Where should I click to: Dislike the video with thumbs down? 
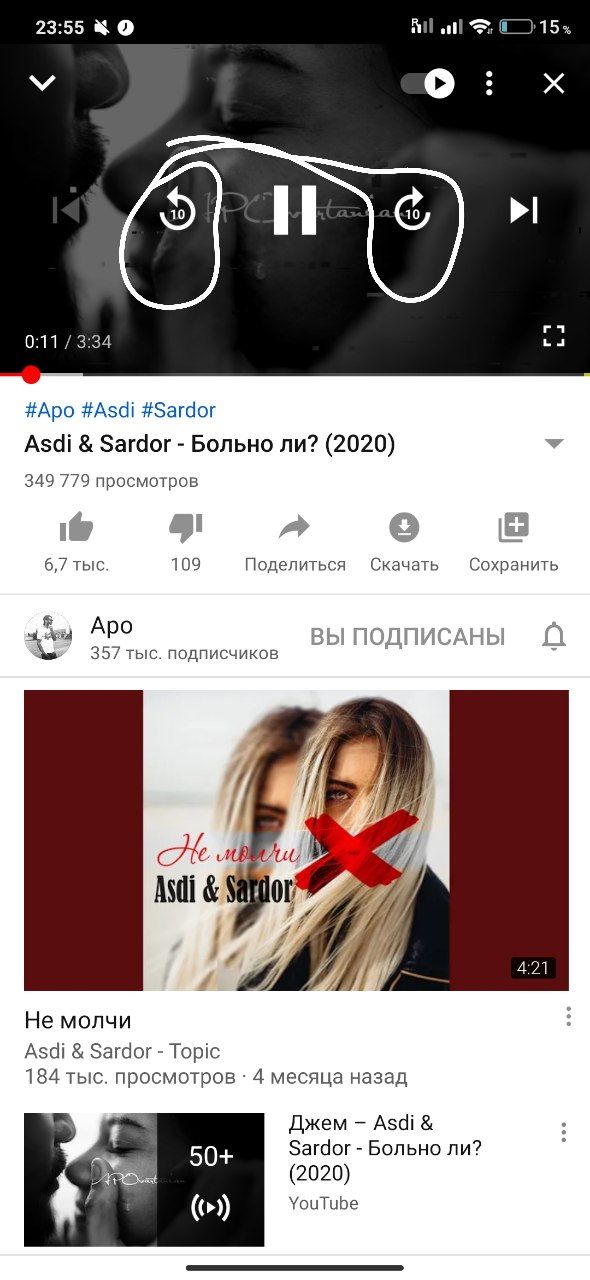coord(185,527)
